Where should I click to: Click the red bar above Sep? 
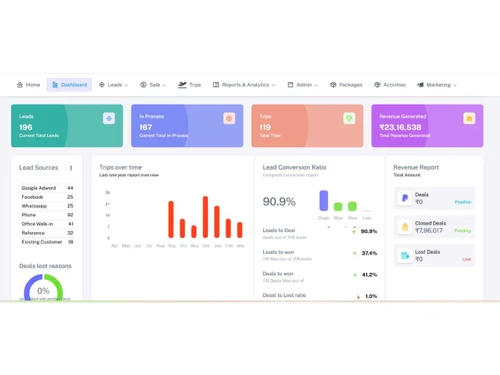(x=171, y=219)
